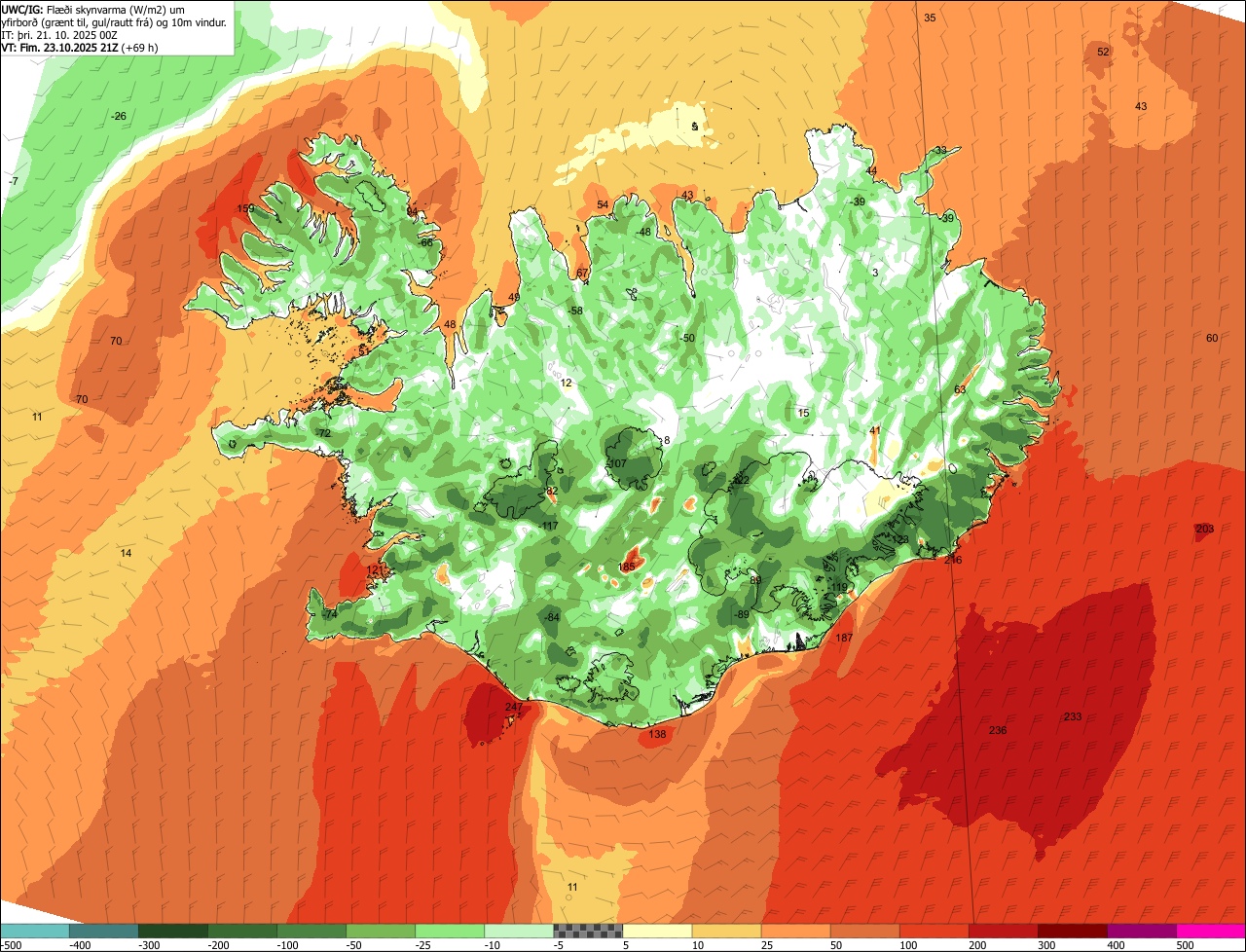The width and height of the screenshot is (1246, 952).
Task: Click the -500 to -400 teal legend swatch
Action: click(34, 931)
